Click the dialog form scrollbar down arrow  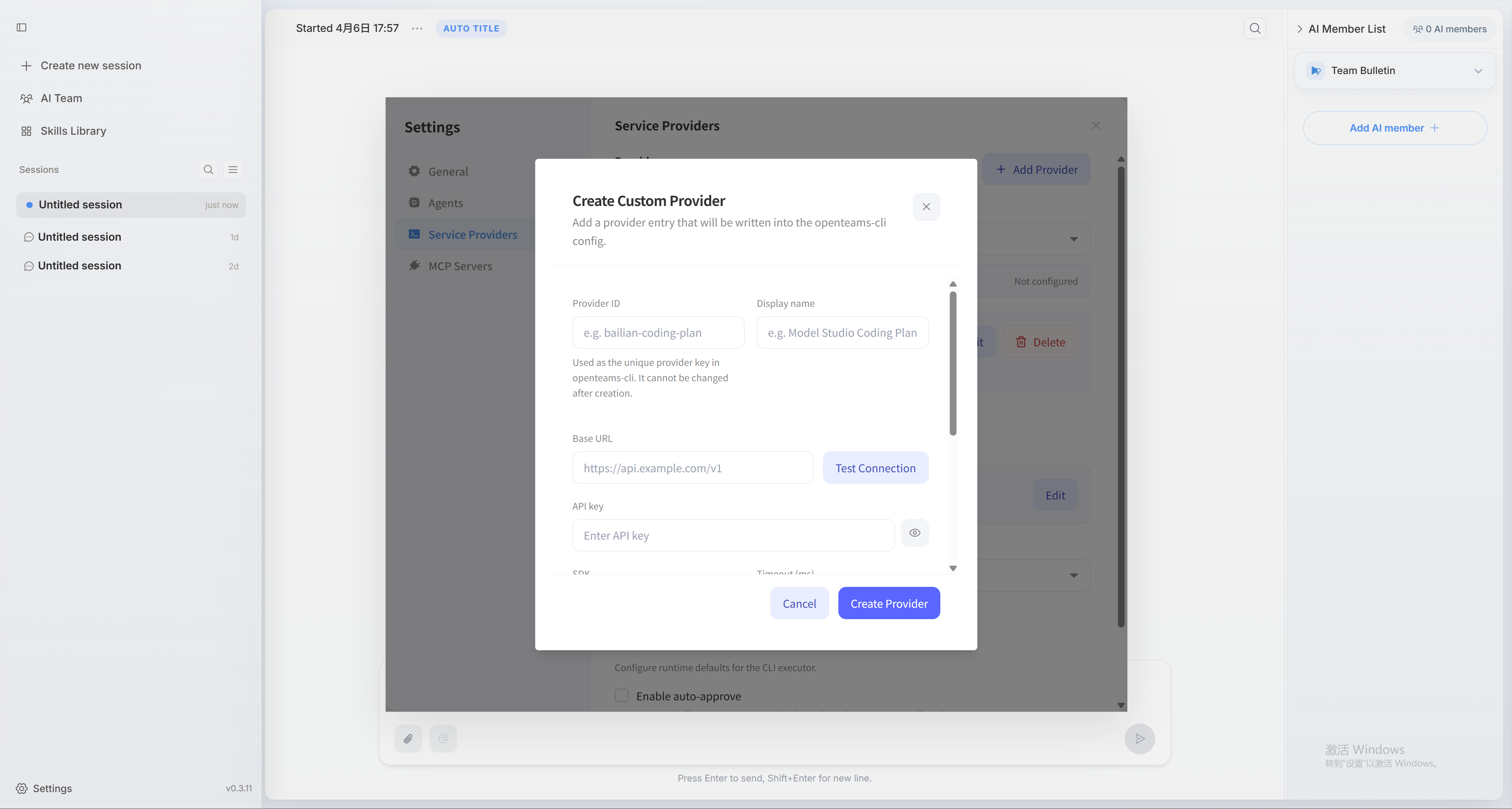tap(953, 568)
